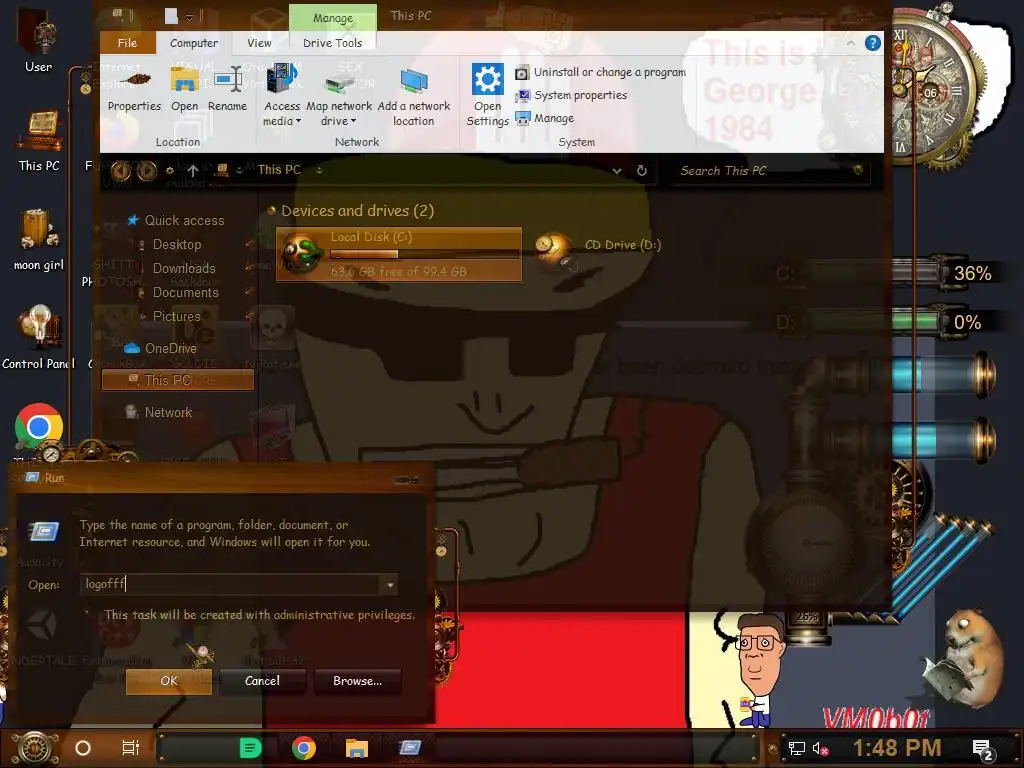The height and width of the screenshot is (768, 1024).
Task: Click the Run taskbar icon
Action: coord(410,748)
